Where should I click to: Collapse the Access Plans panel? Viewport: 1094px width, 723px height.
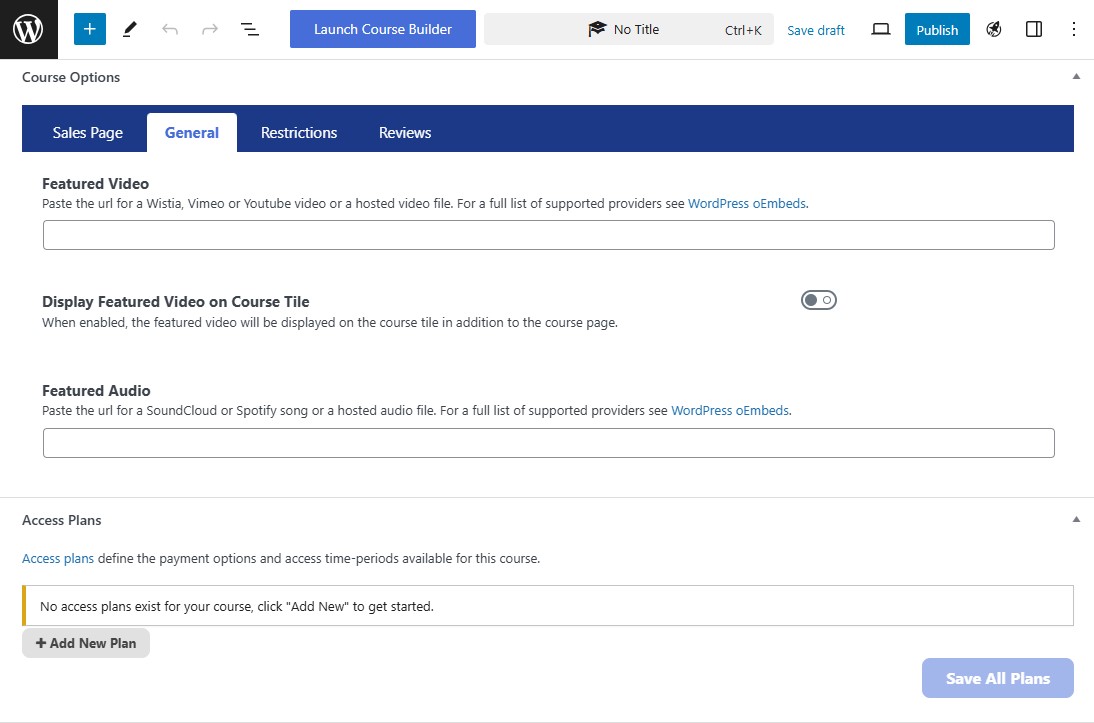tap(1076, 520)
